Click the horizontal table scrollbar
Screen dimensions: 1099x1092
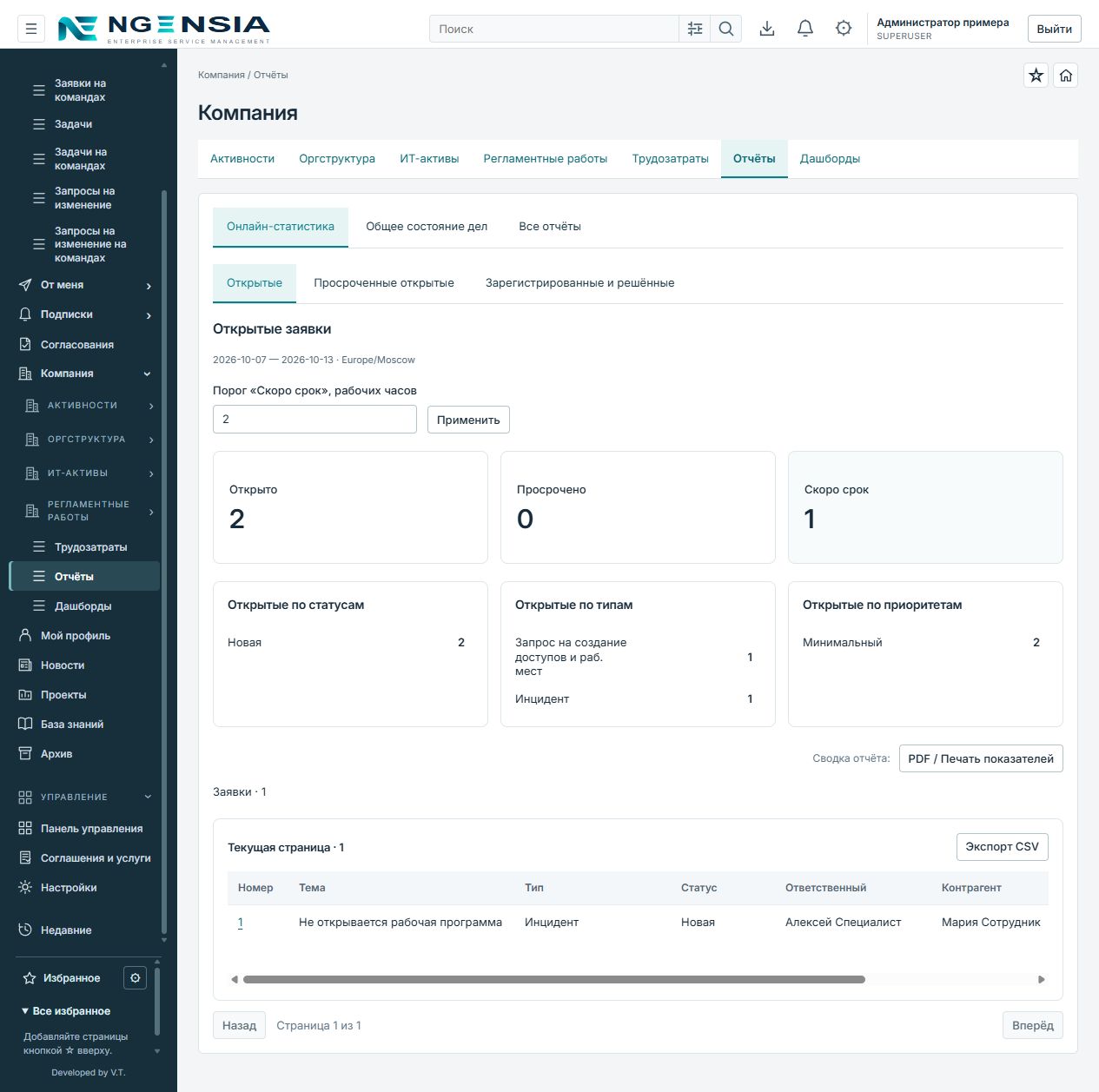click(554, 979)
